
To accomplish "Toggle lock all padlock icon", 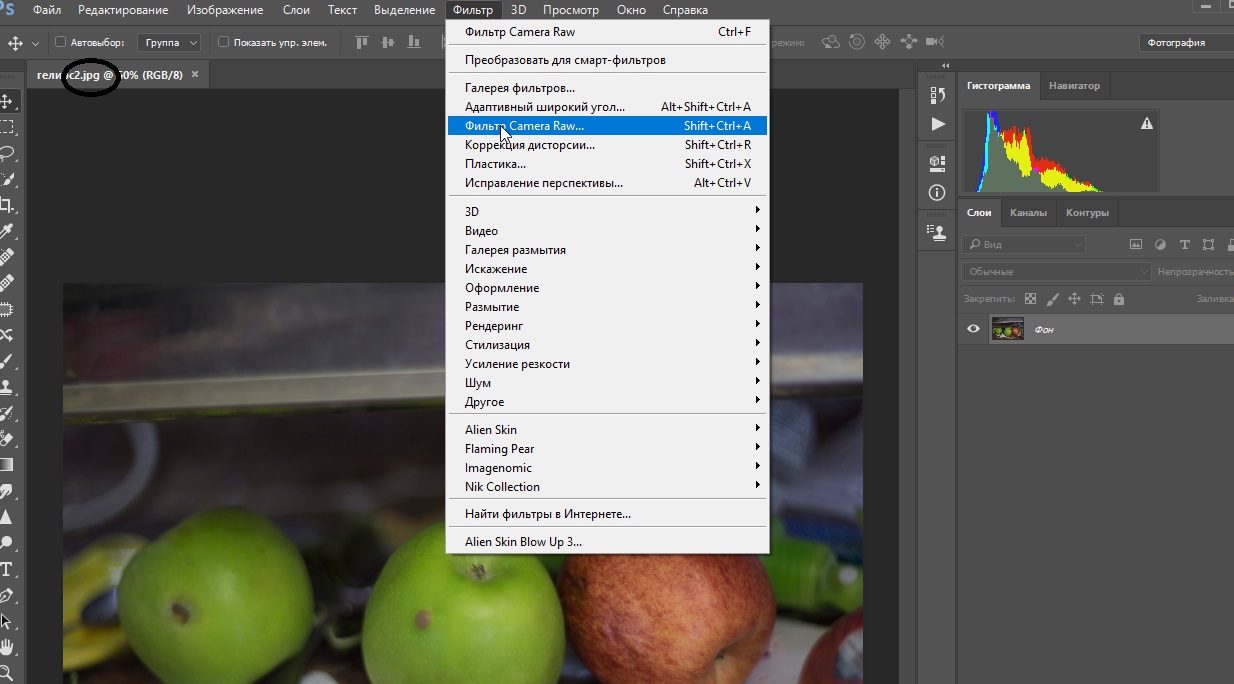I will (1118, 299).
